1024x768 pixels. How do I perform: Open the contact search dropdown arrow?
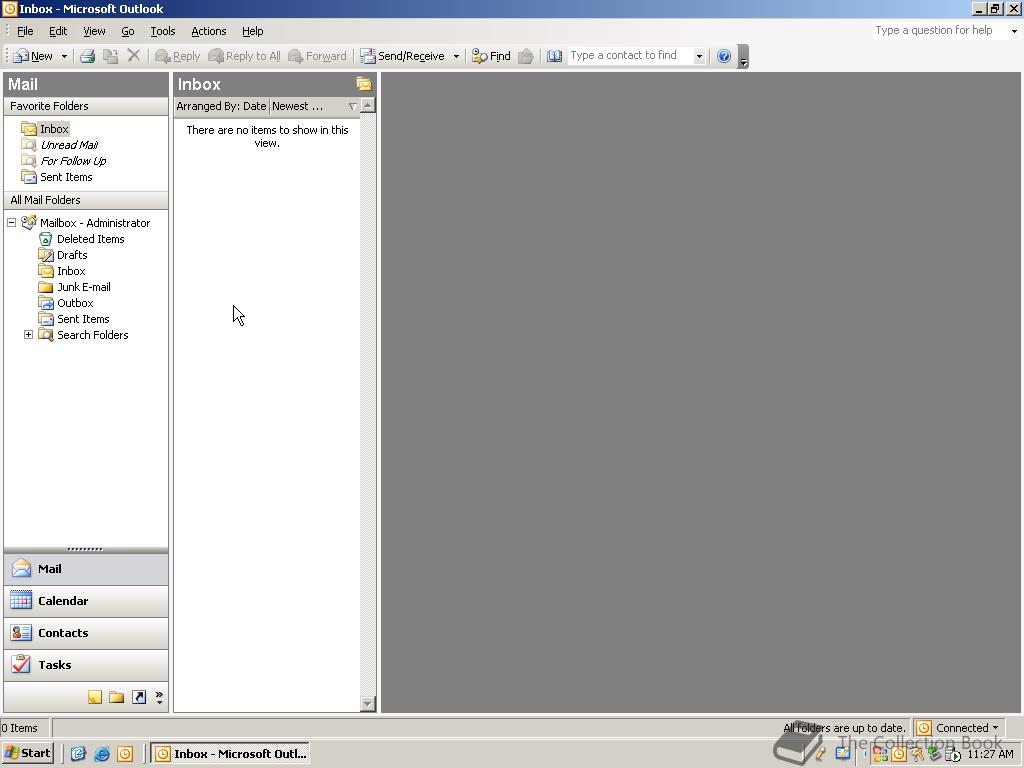(699, 56)
